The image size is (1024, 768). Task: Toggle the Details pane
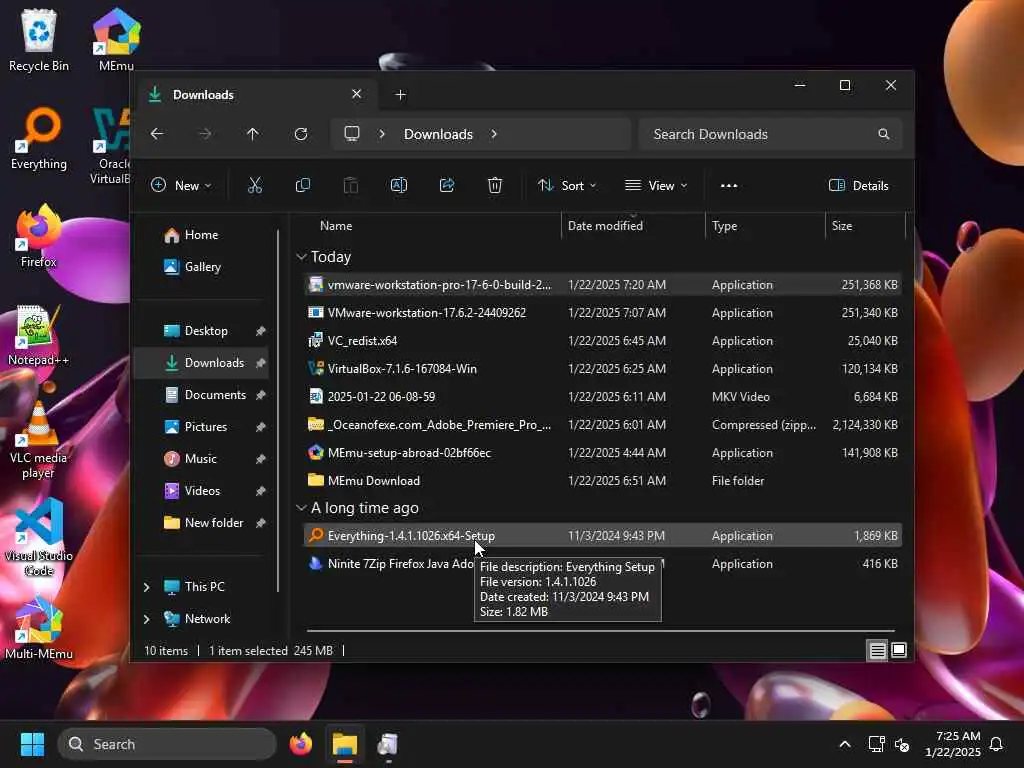coord(858,185)
